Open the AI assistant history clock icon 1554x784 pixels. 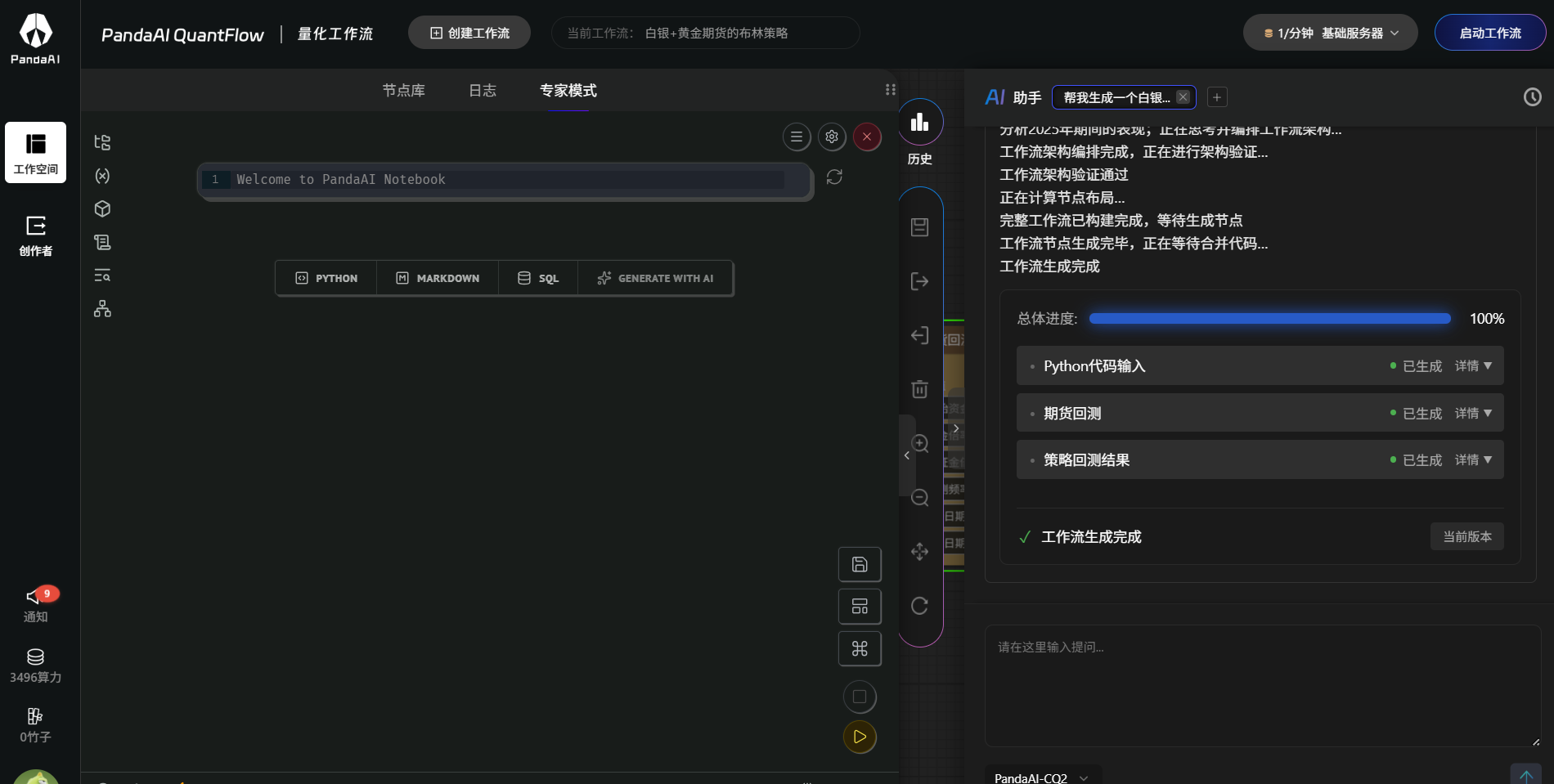pos(1532,97)
